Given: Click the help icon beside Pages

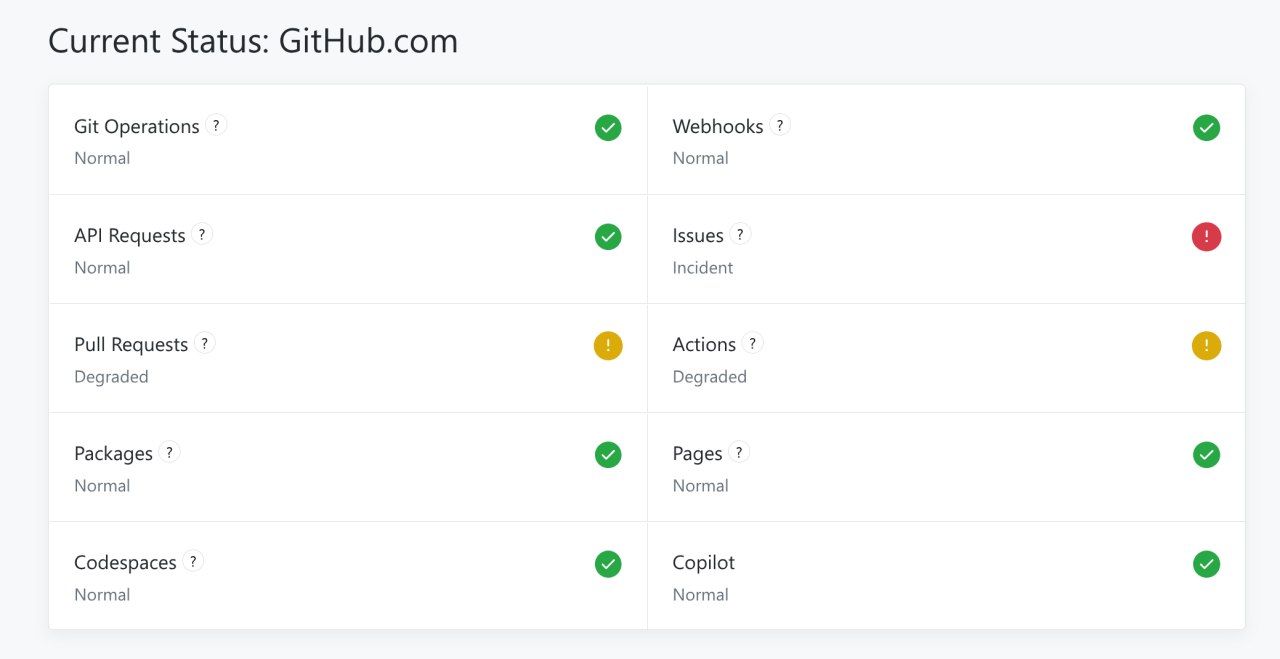Looking at the screenshot, I should coord(739,452).
